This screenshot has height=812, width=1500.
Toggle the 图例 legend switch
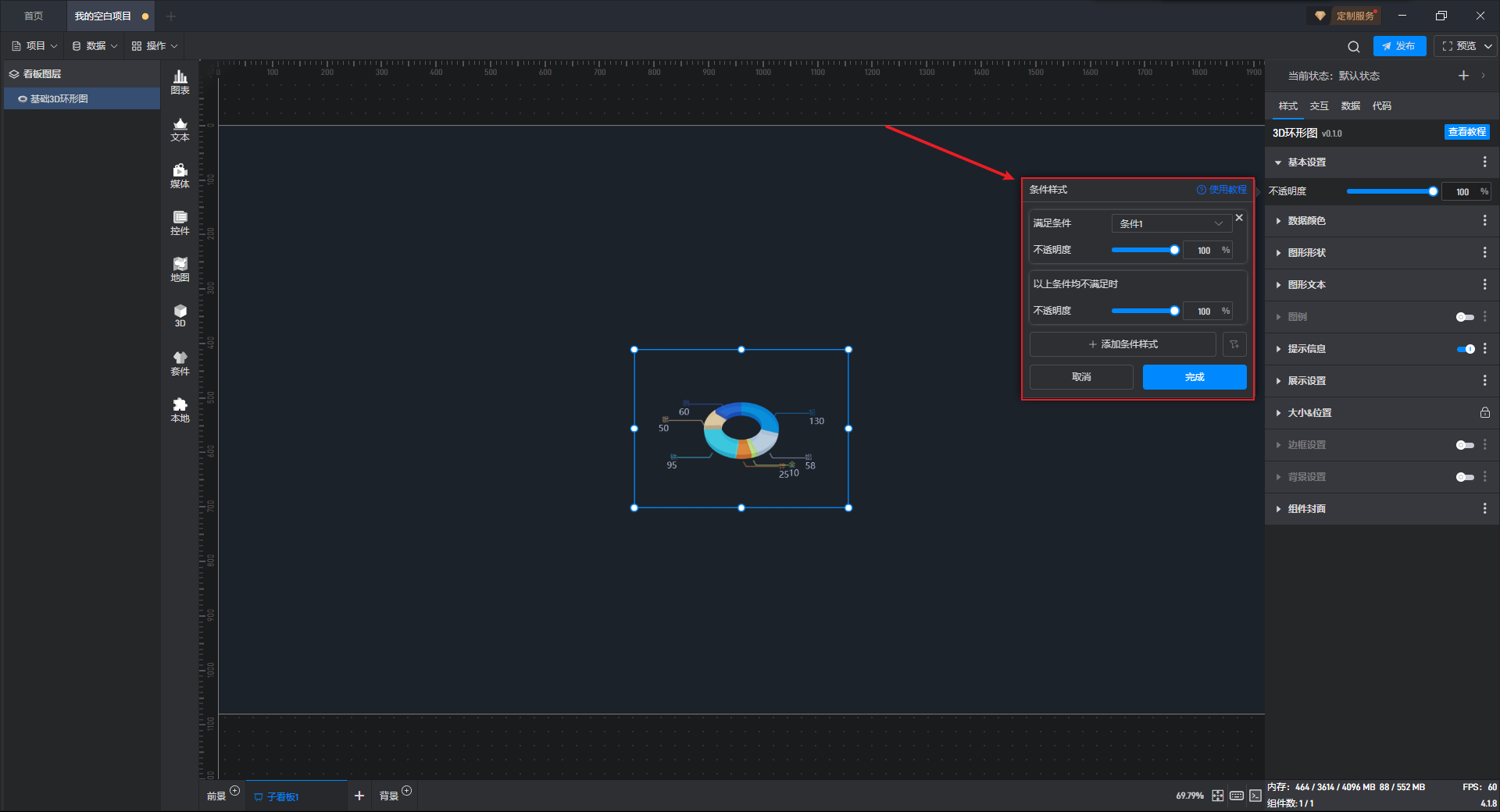[x=1465, y=317]
